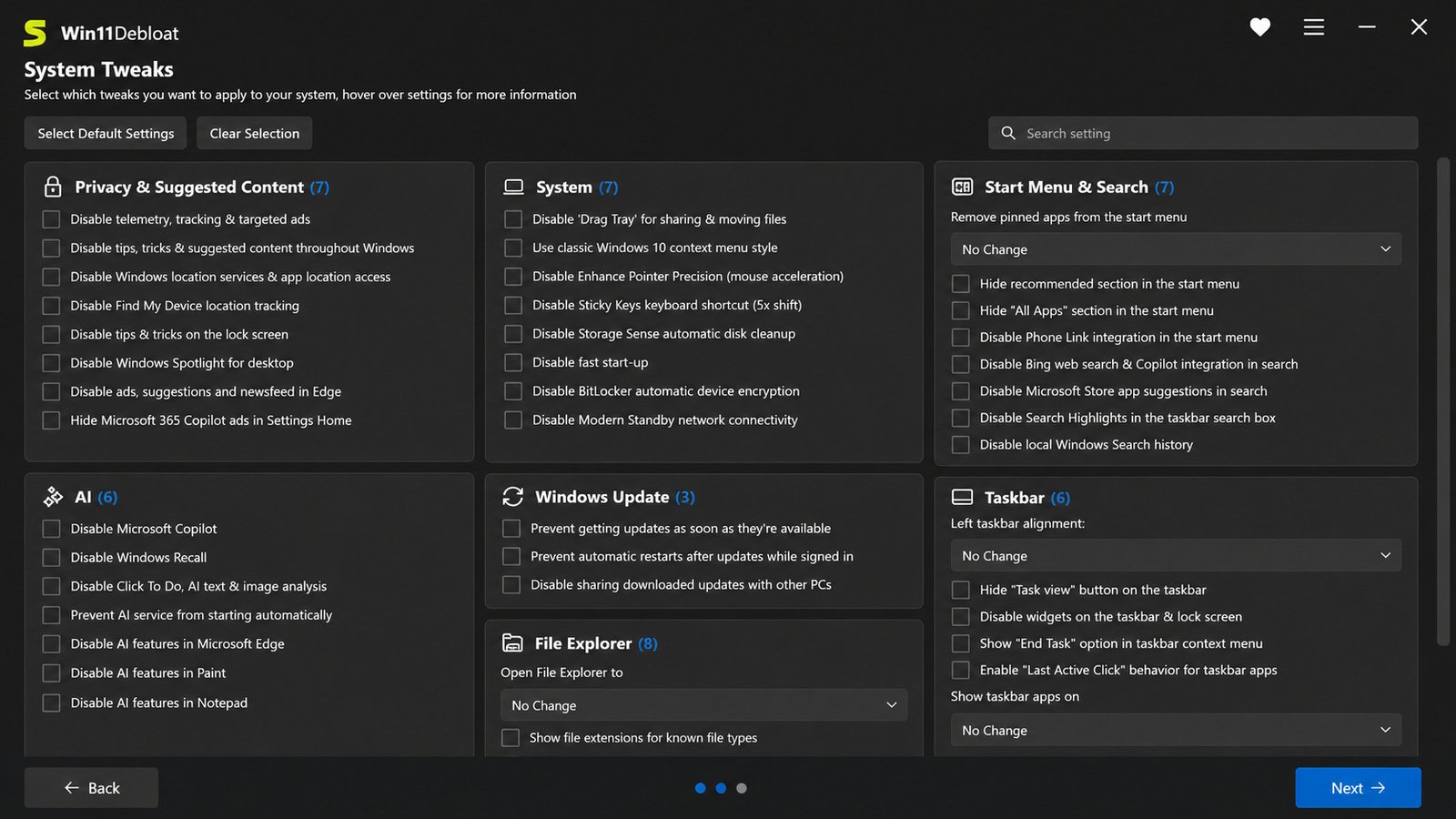
Task: Click the Start Menu & Search section icon
Action: (962, 187)
